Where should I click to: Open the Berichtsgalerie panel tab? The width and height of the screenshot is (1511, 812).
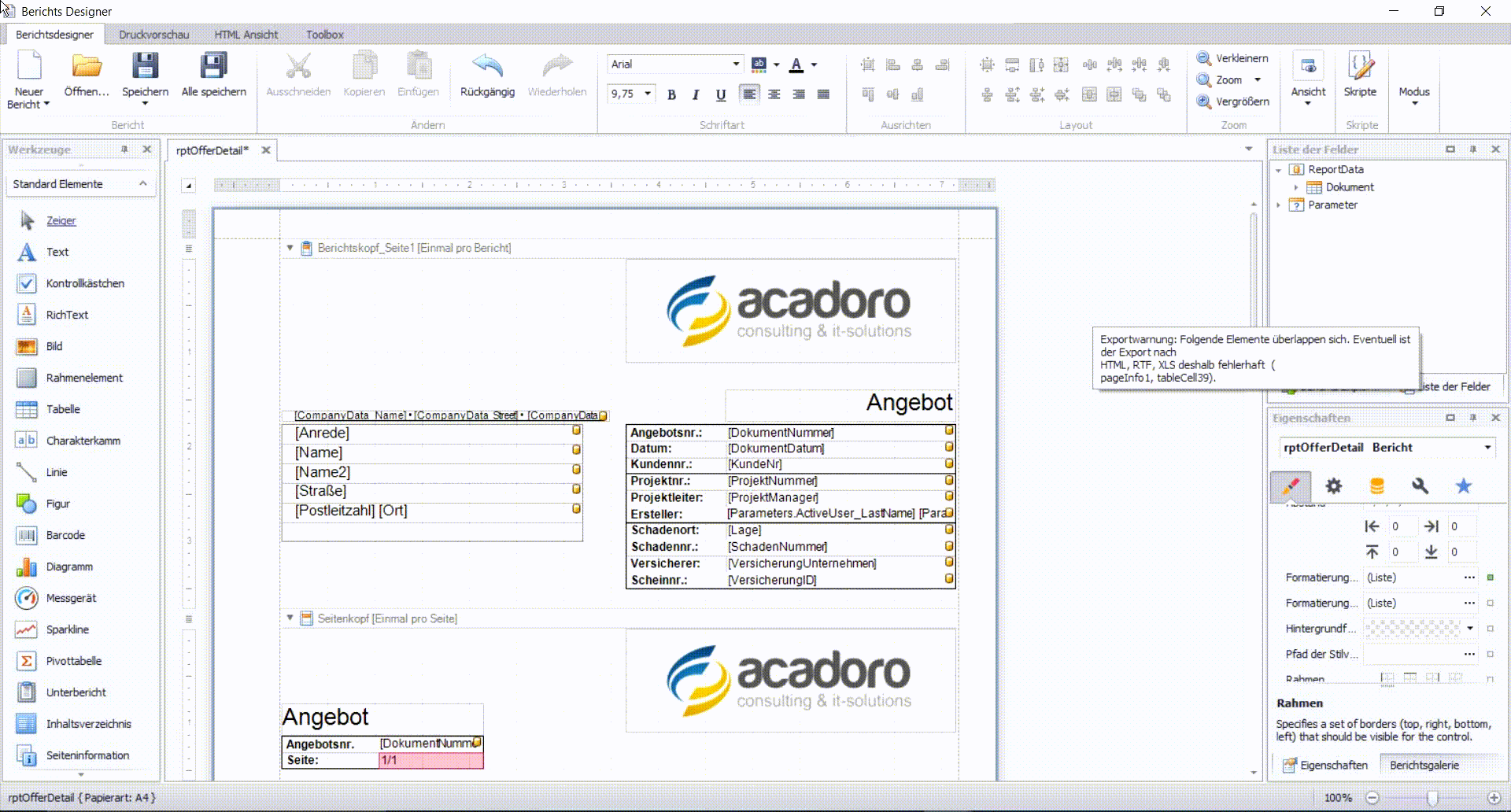click(1424, 765)
